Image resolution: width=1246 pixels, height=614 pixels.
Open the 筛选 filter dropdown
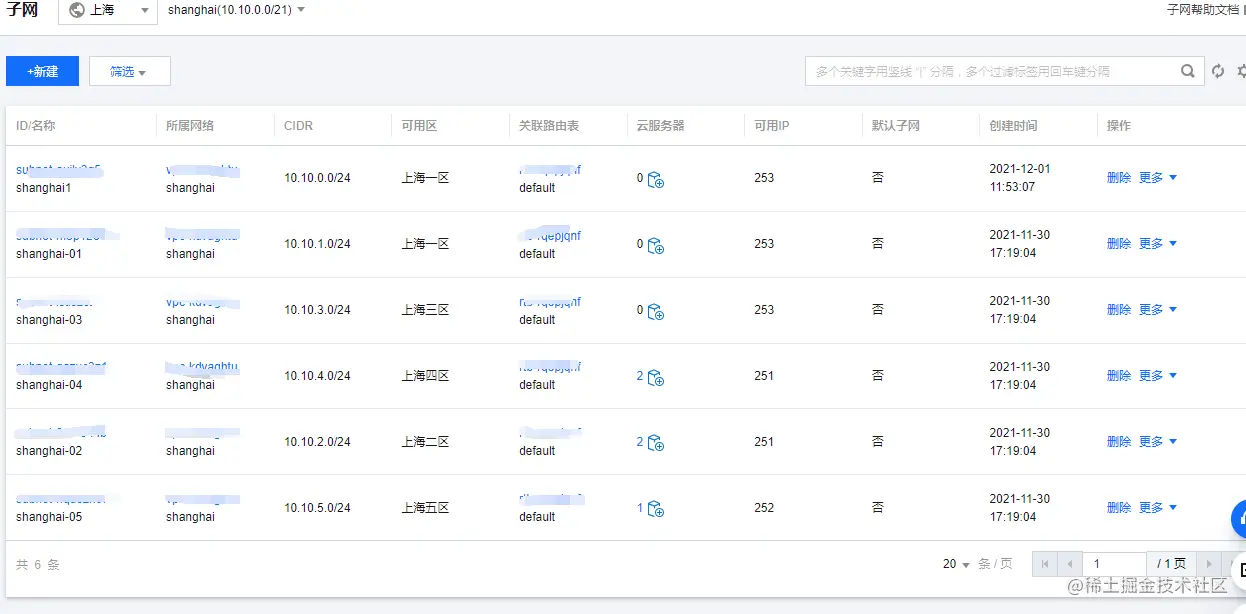pos(129,71)
